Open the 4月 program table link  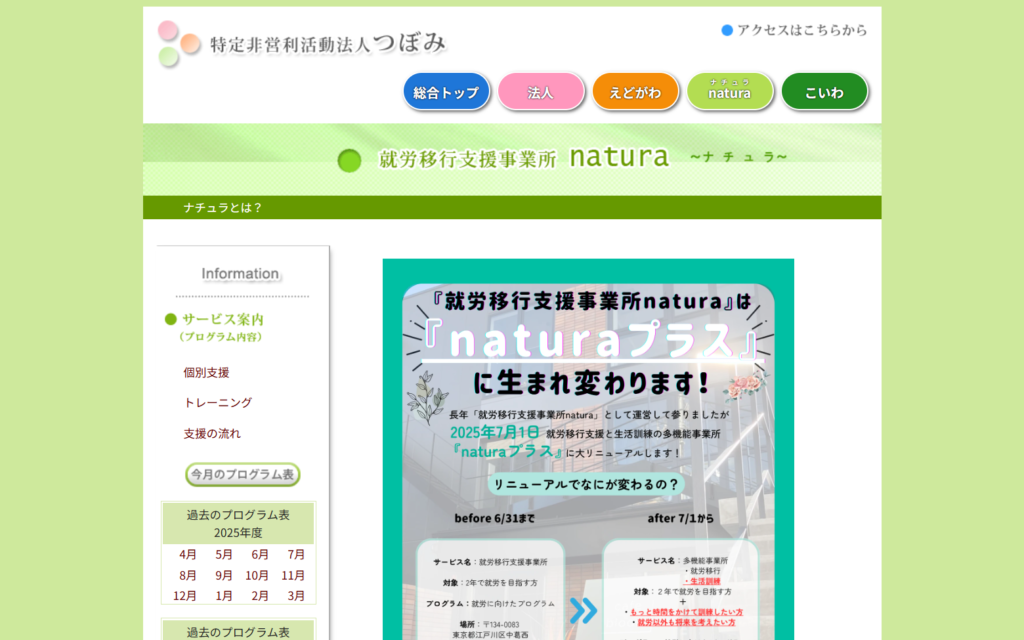coord(187,554)
